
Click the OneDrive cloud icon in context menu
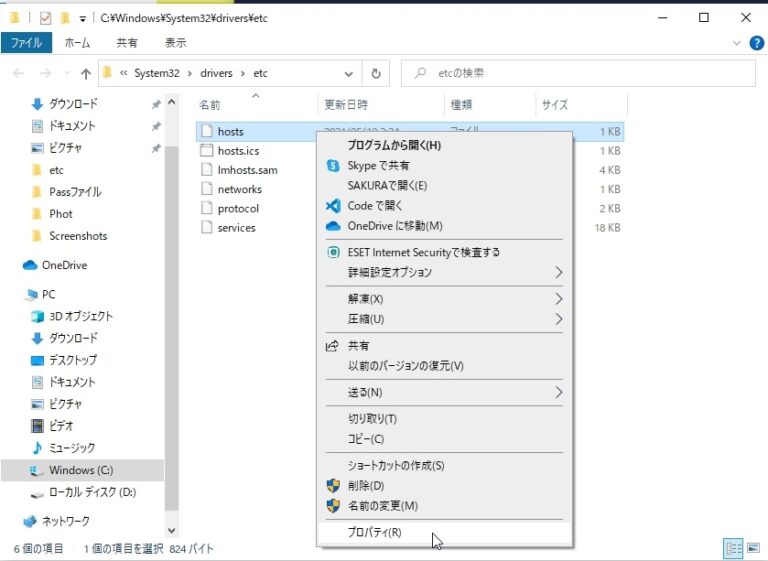333,225
